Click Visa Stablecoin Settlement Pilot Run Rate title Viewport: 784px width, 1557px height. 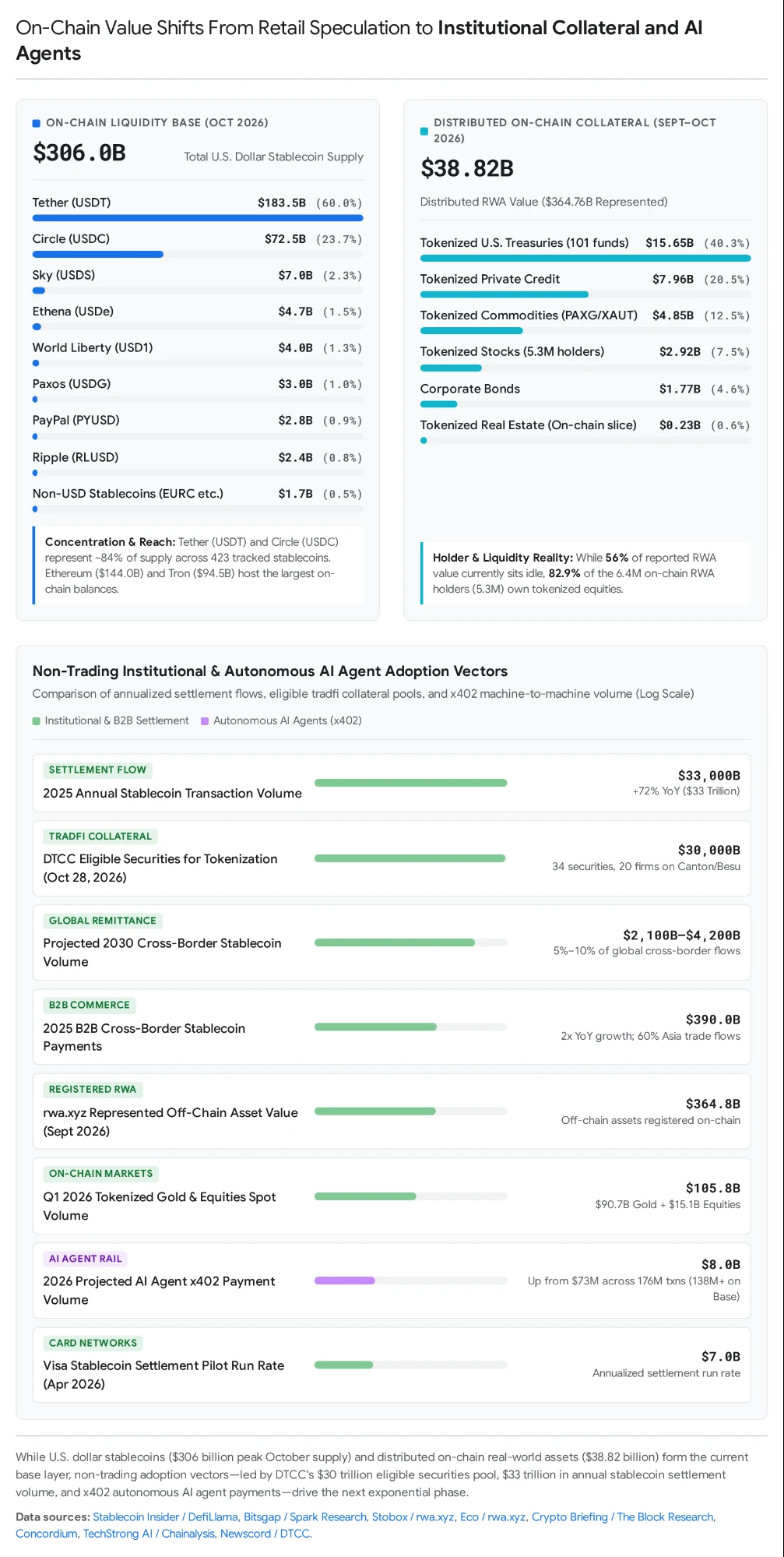163,1375
